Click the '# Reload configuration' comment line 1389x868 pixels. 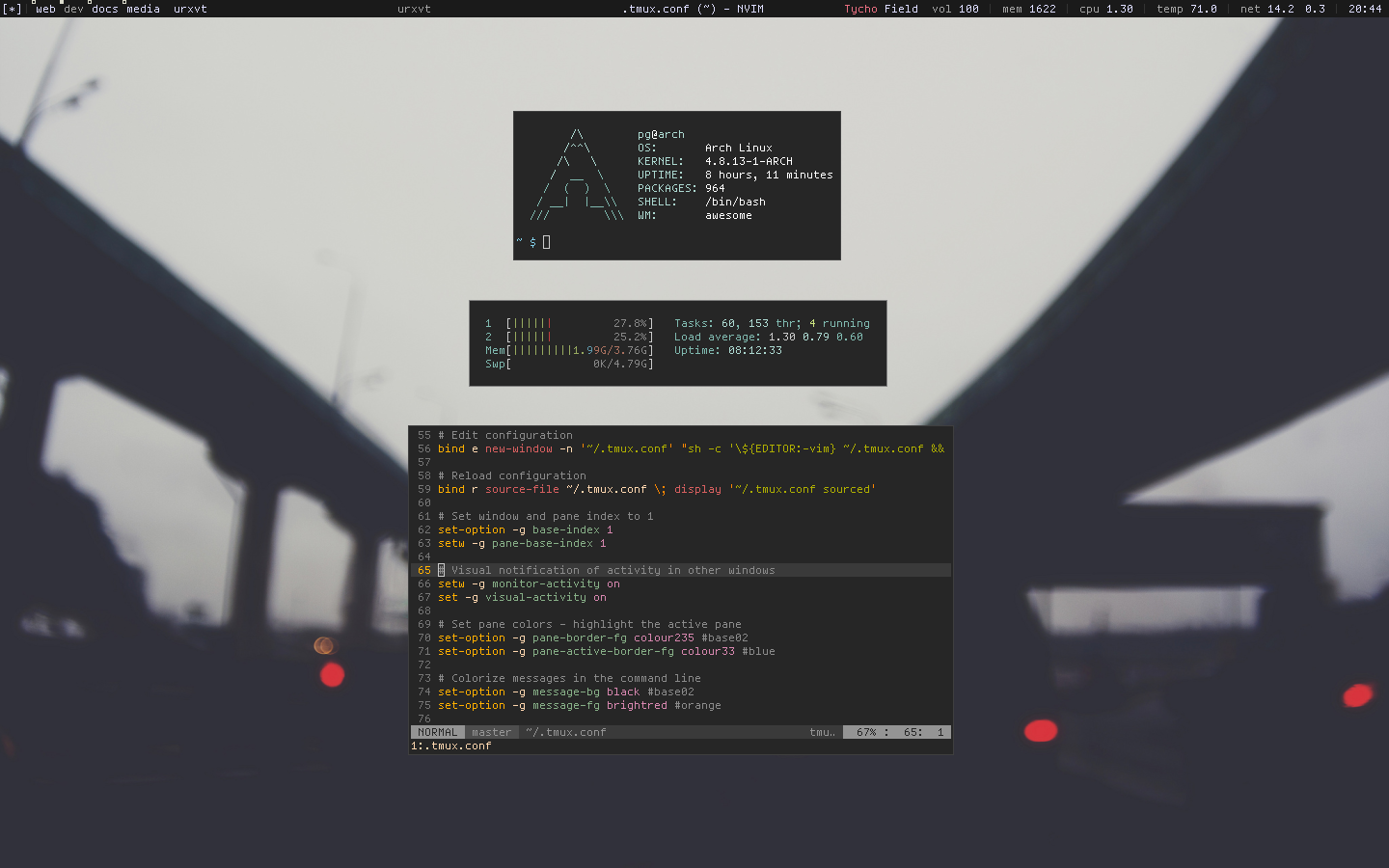coord(512,475)
